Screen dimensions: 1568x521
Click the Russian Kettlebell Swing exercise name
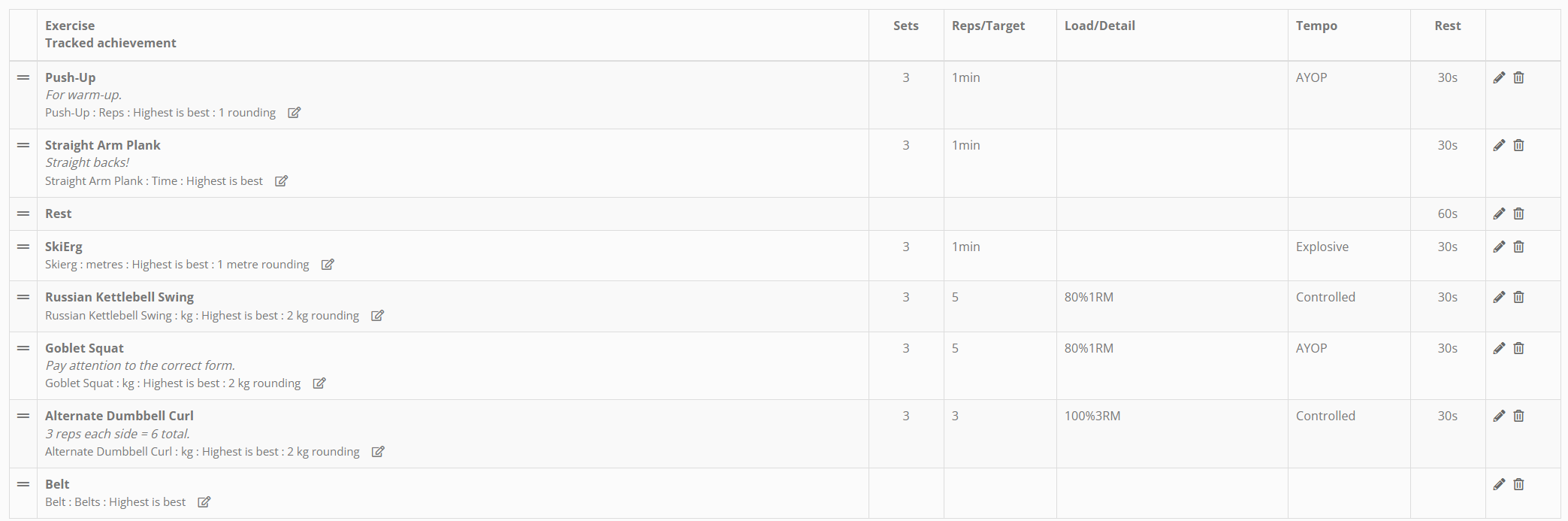tap(119, 297)
